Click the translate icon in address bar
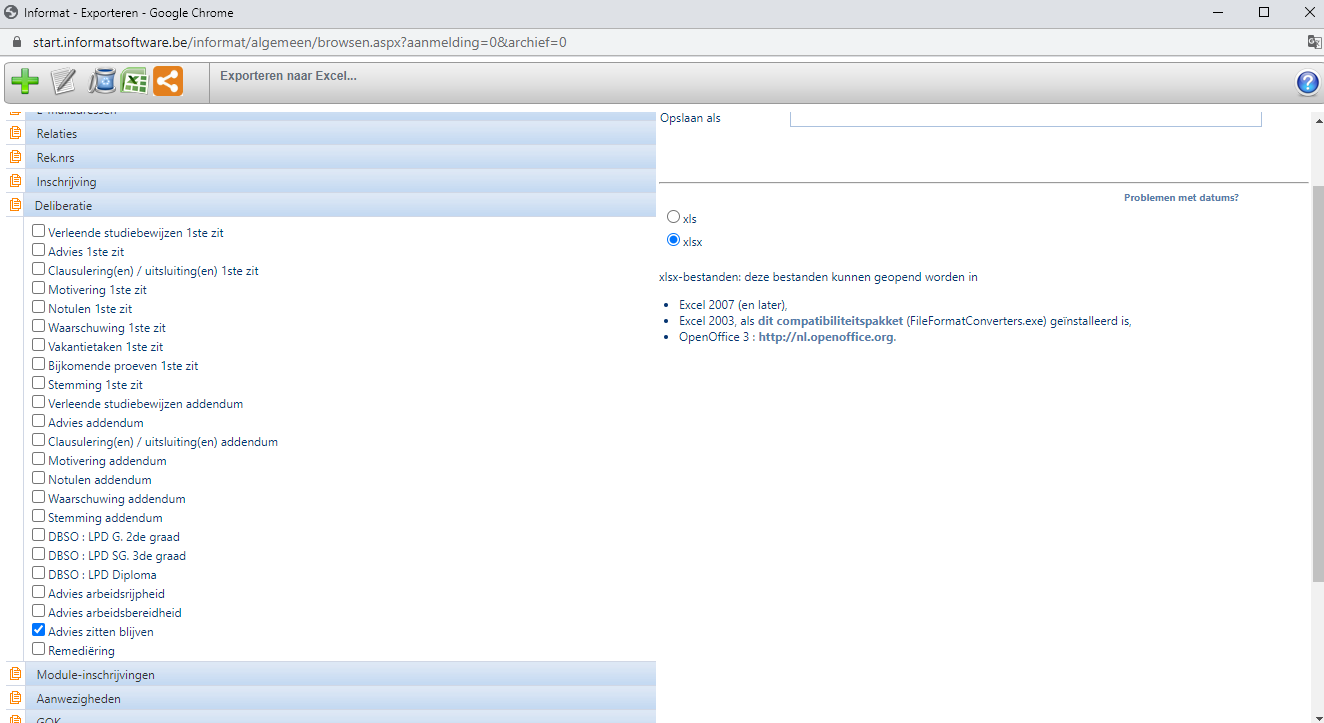 pos(1314,42)
